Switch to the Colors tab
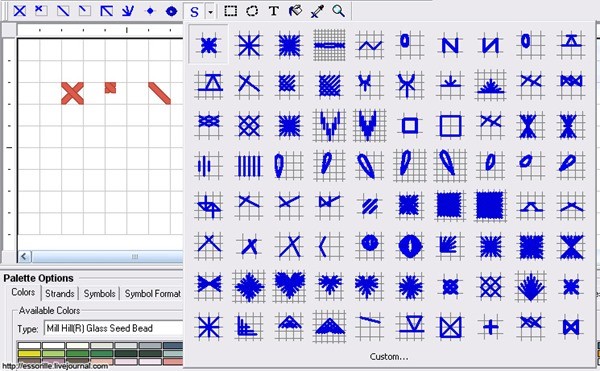 [23, 293]
